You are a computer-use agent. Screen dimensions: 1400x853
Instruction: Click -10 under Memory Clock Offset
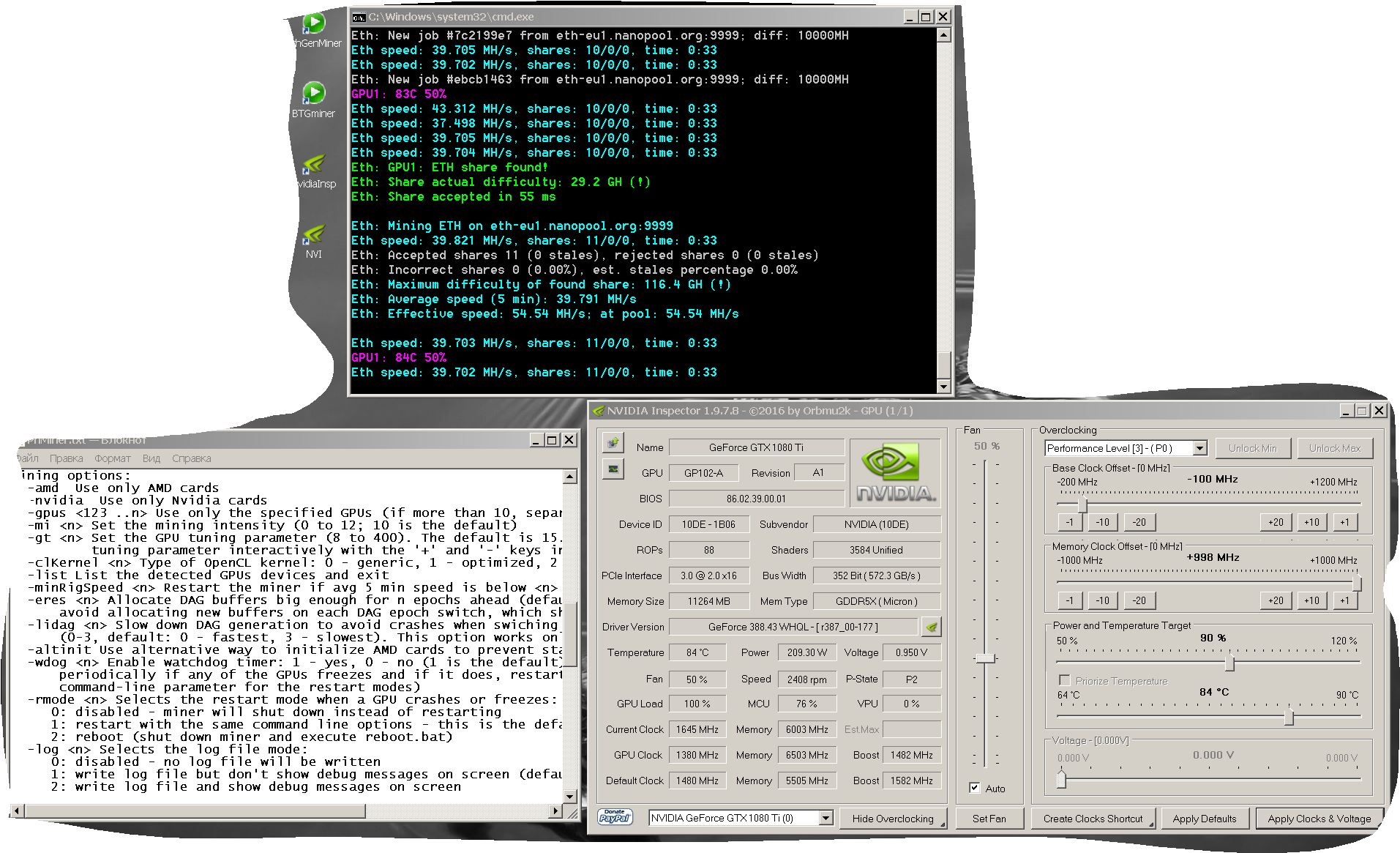click(x=1102, y=600)
